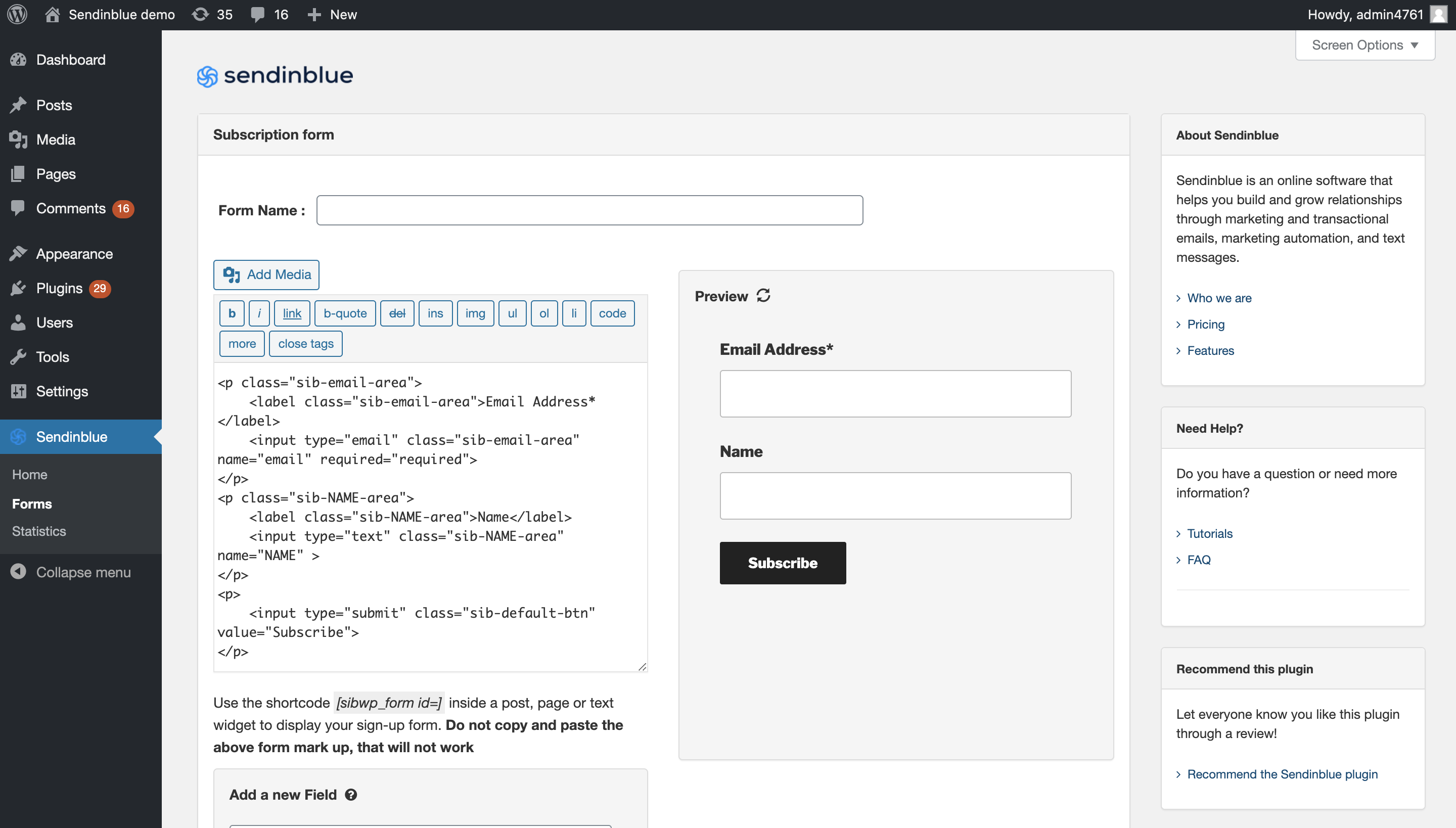Click the Add Media button
Screen dimensions: 1456x828
click(x=266, y=274)
